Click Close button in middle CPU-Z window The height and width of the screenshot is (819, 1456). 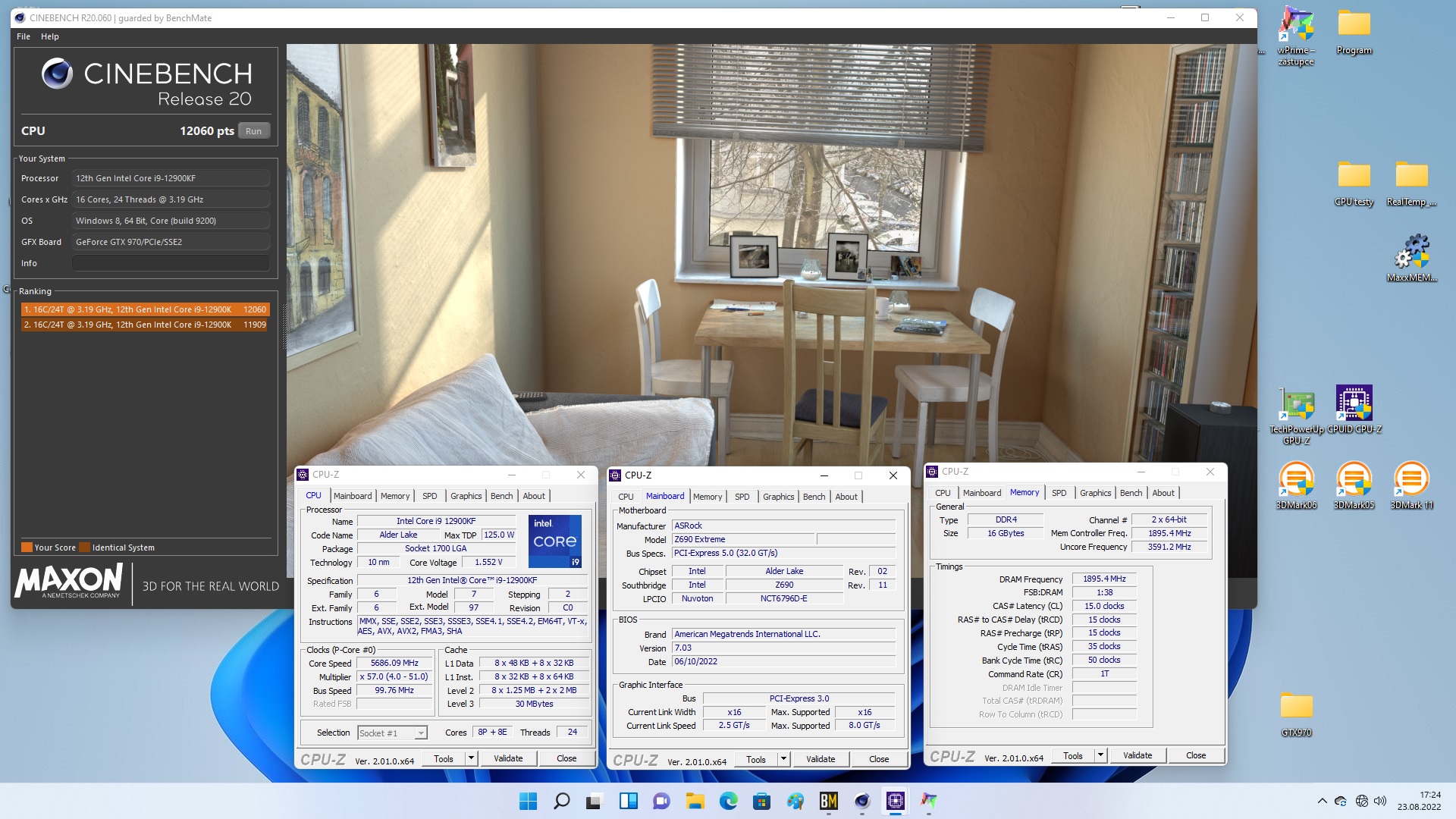[879, 759]
